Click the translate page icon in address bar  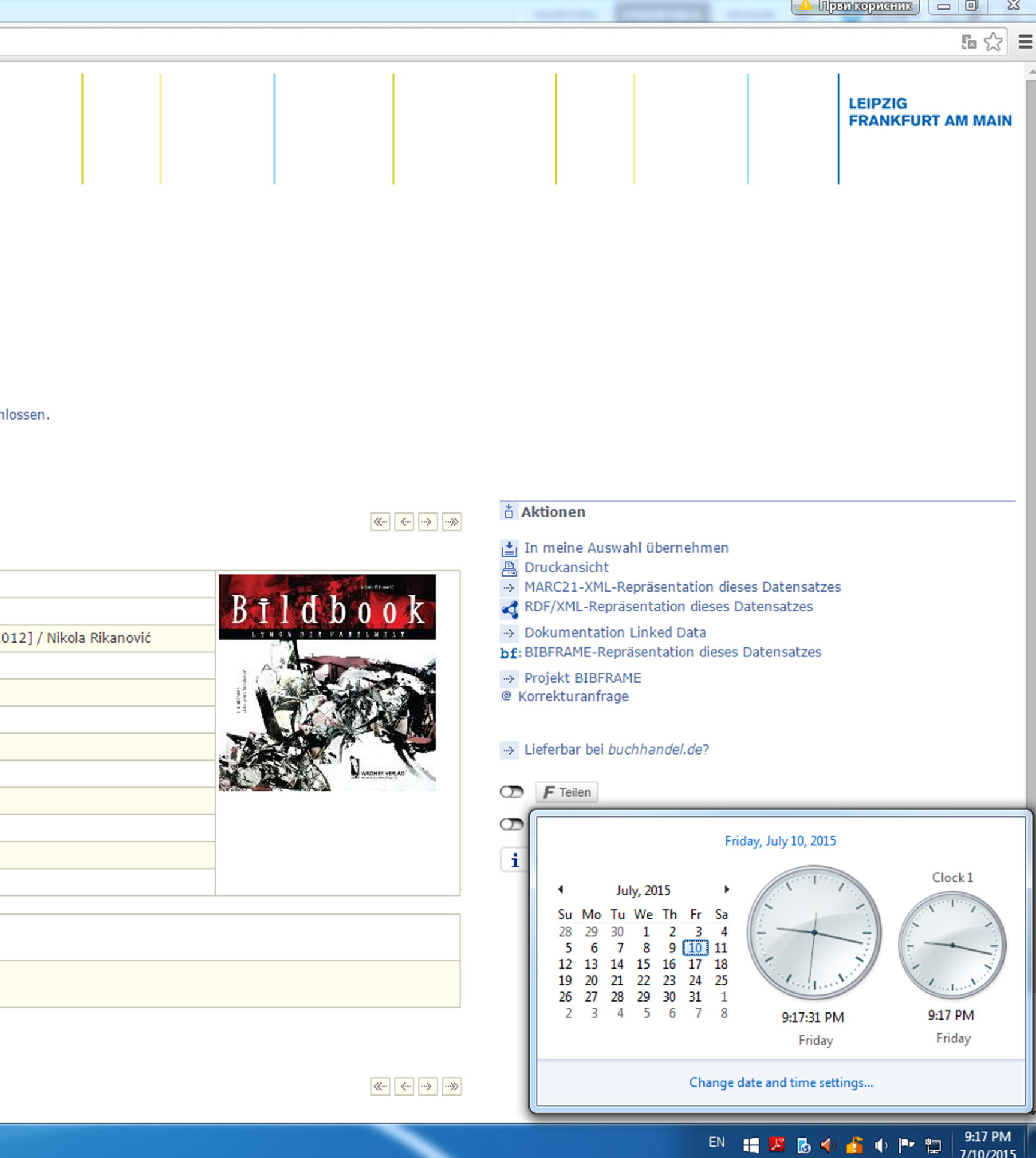pyautogui.click(x=968, y=42)
